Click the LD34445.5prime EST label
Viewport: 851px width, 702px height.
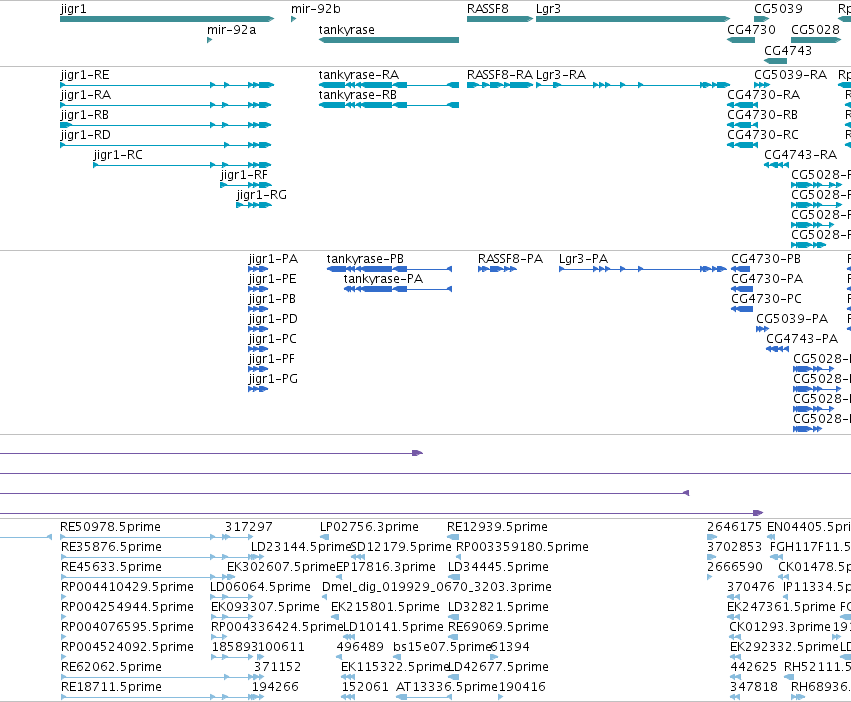[498, 567]
